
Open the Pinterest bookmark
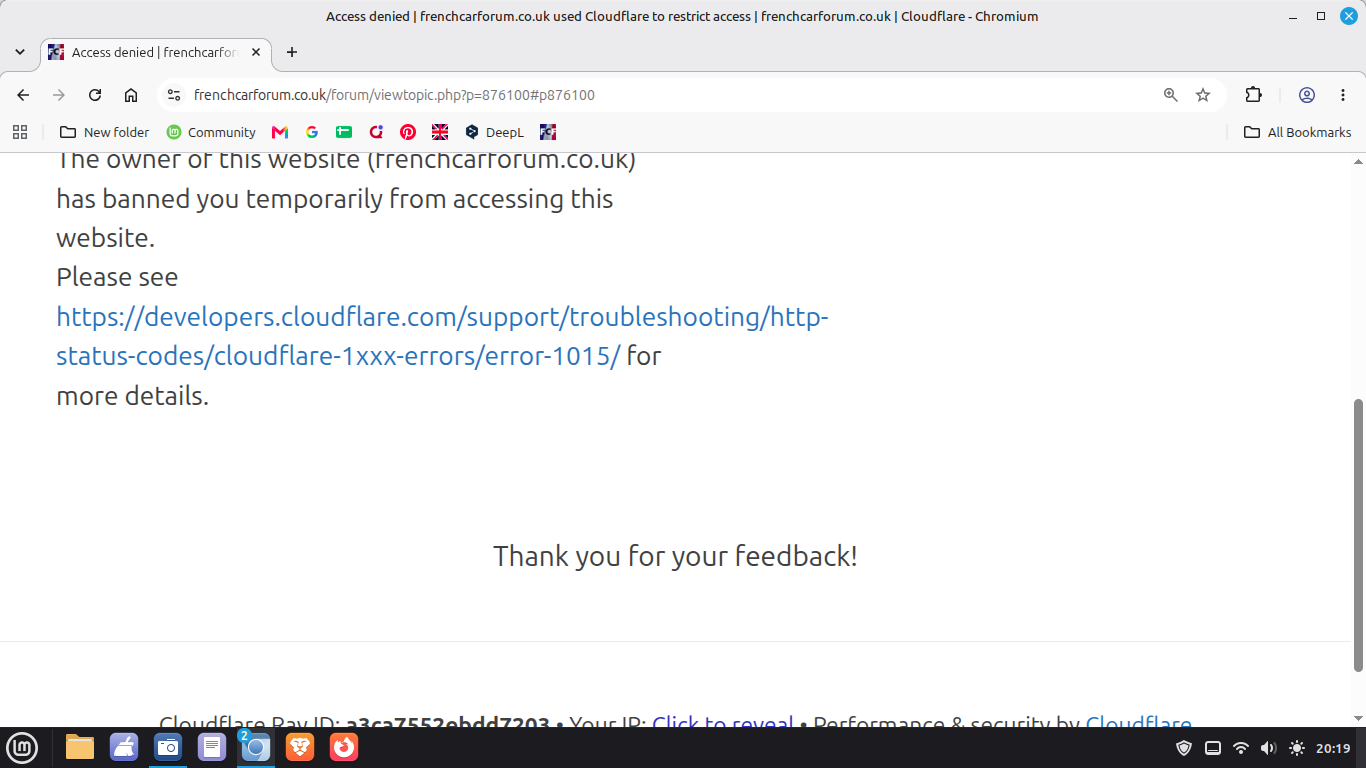click(408, 132)
